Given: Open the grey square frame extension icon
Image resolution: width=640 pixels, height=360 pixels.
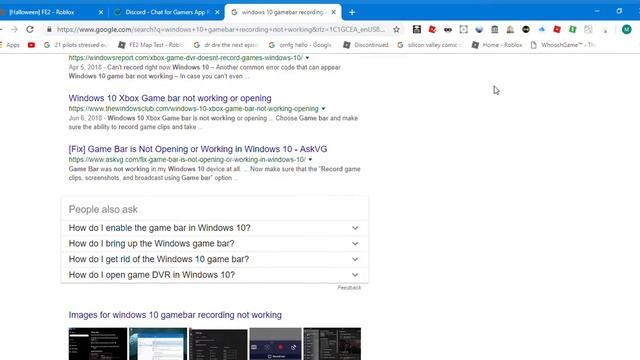Looking at the screenshot, I should [x=463, y=29].
